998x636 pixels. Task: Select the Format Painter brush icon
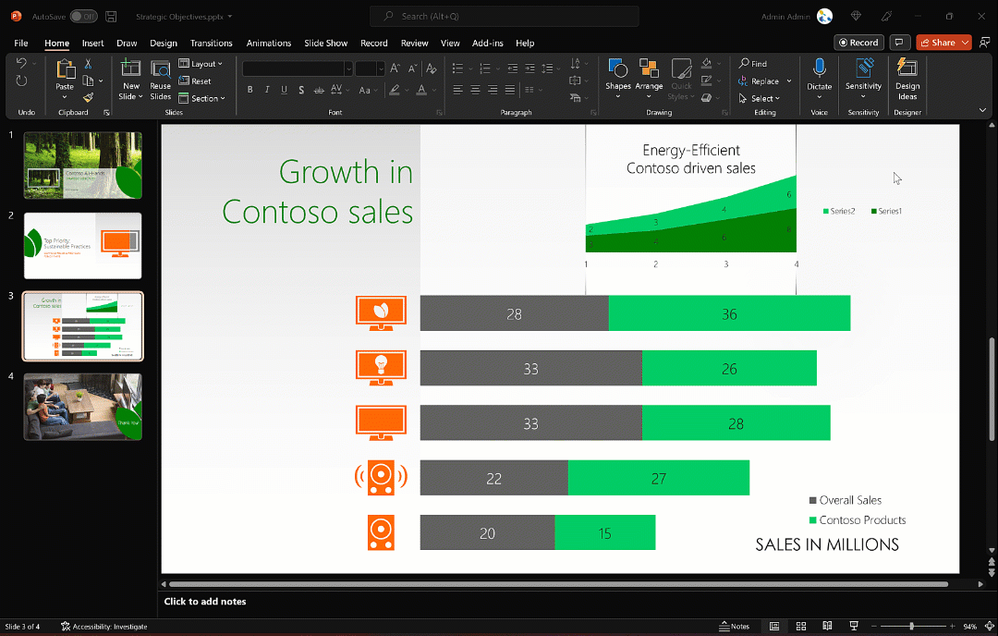pos(88,98)
